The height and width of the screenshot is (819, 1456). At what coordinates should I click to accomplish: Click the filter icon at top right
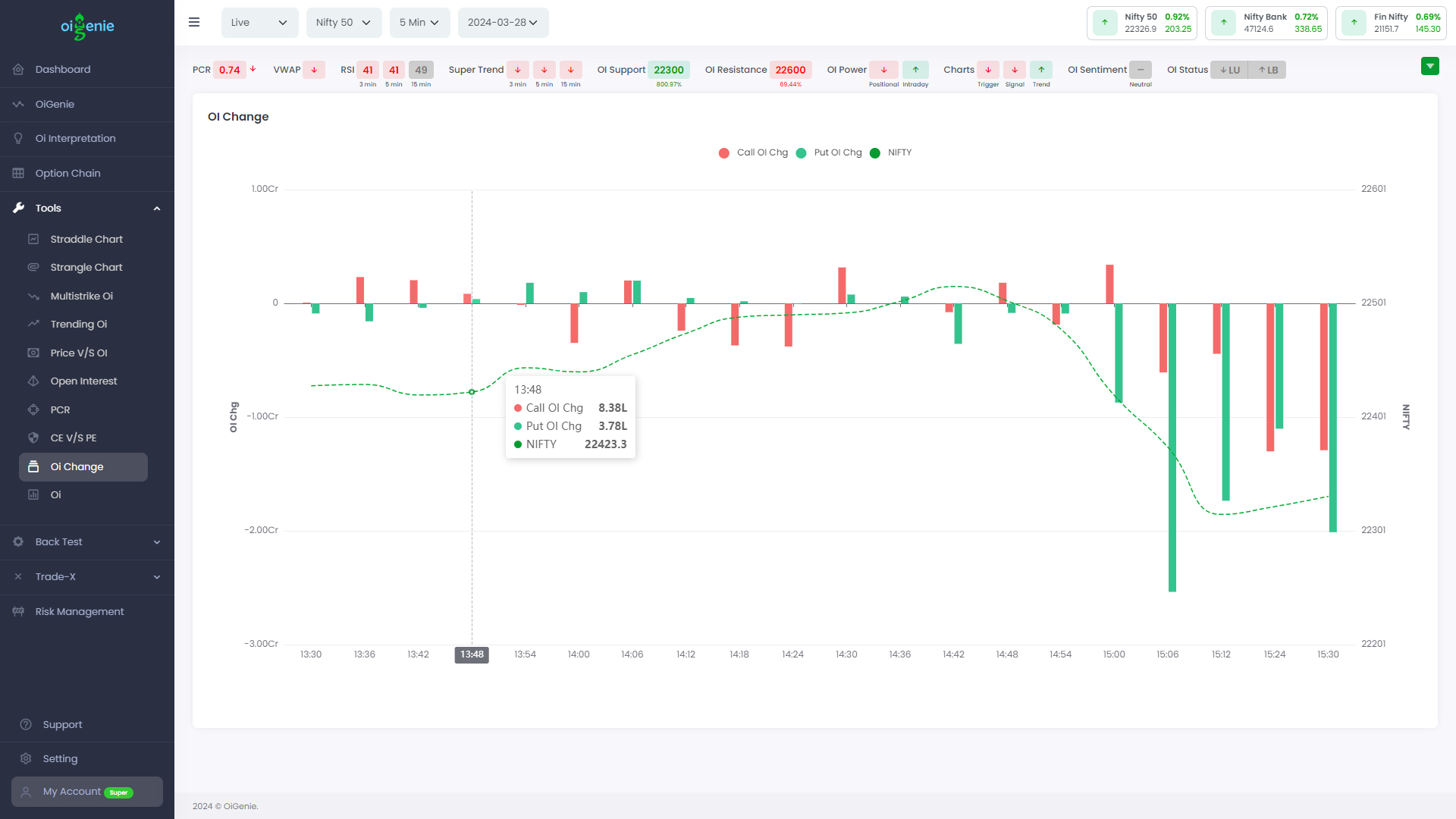[x=1430, y=66]
